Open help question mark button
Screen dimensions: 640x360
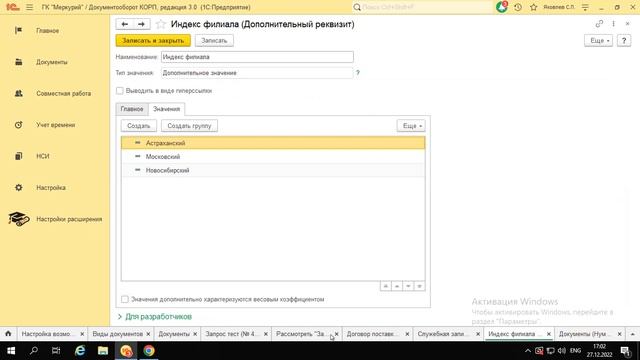coord(624,40)
